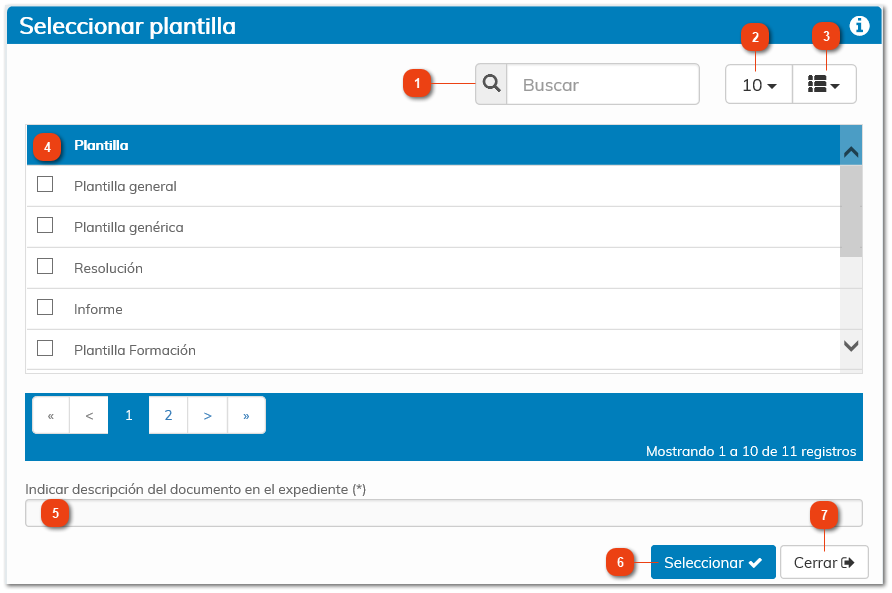This screenshot has height=593, width=892.
Task: Open the 10 rows-per-page dropdown
Action: tap(759, 85)
